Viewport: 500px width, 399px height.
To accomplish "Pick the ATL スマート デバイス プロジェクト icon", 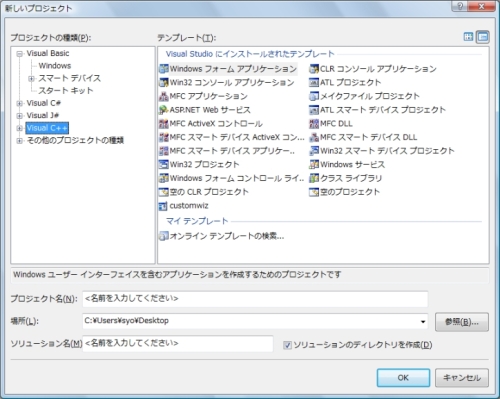I will (x=314, y=110).
